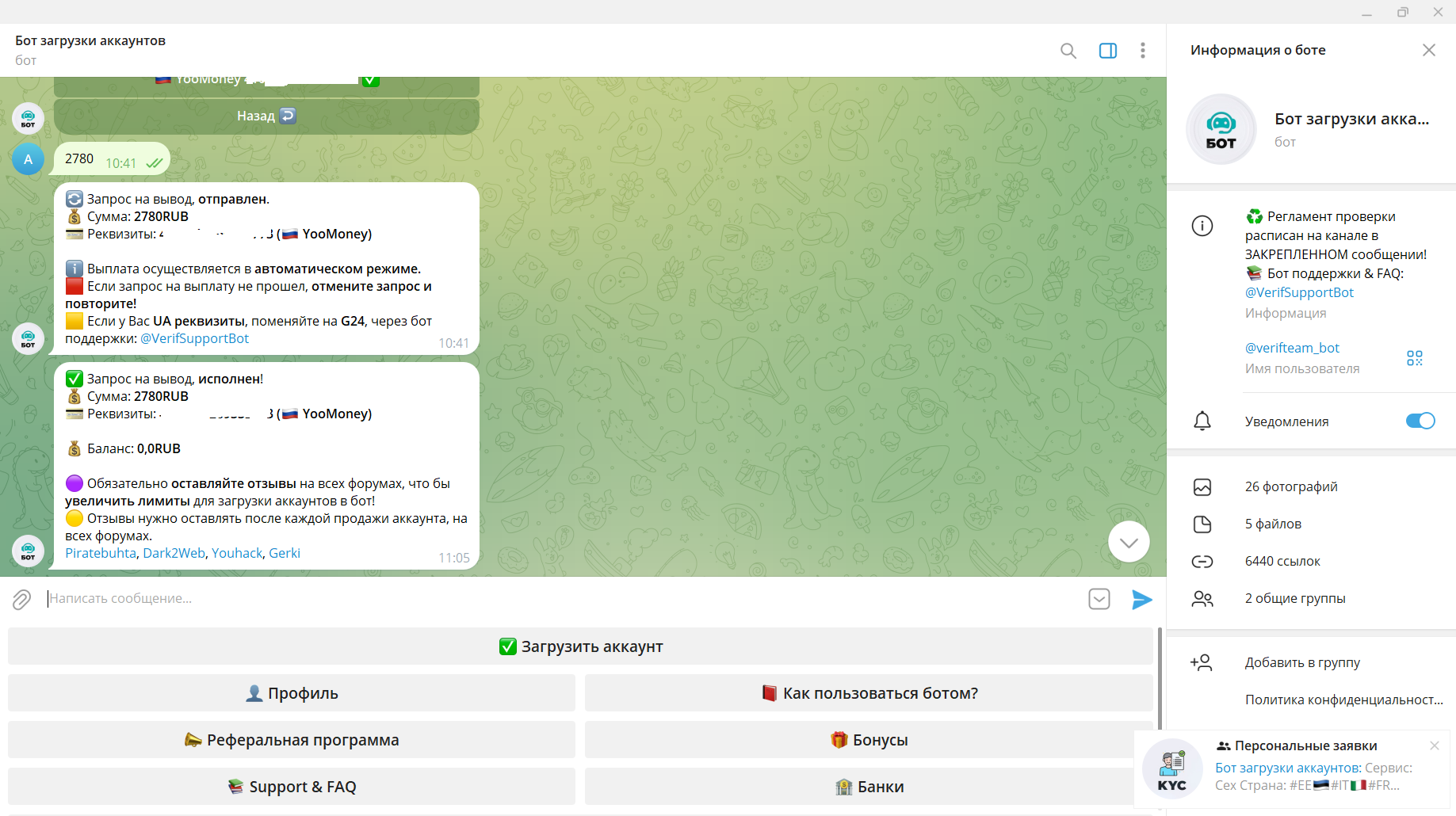
Task: Hide the bot keyboard with command icon
Action: pos(1099,600)
